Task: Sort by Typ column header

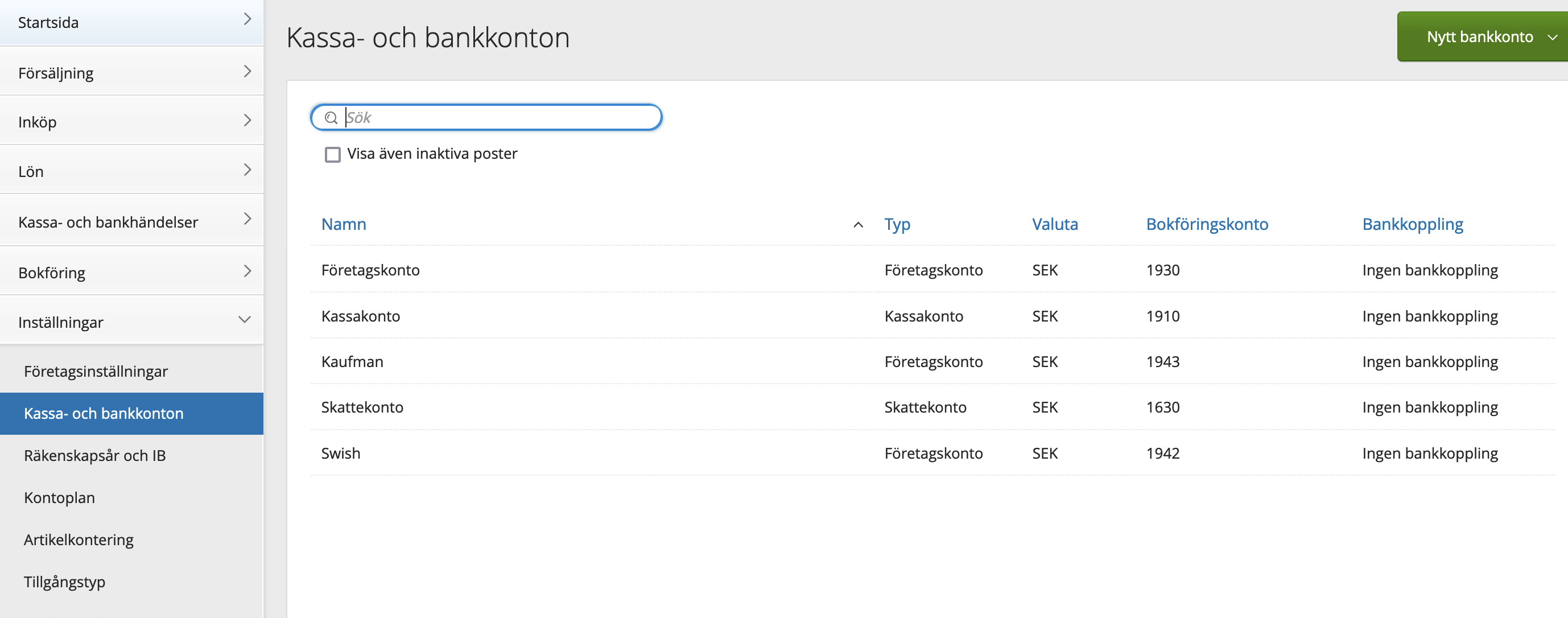Action: (897, 225)
